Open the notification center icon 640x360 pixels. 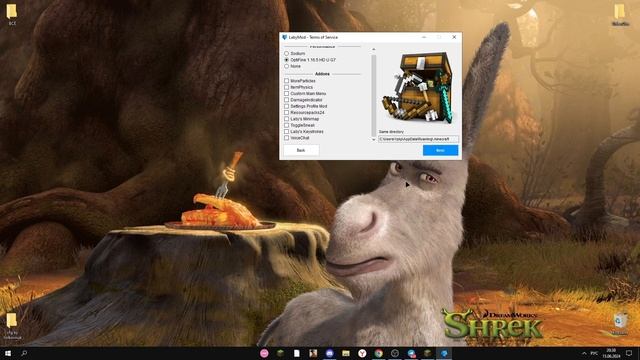tap(629, 353)
